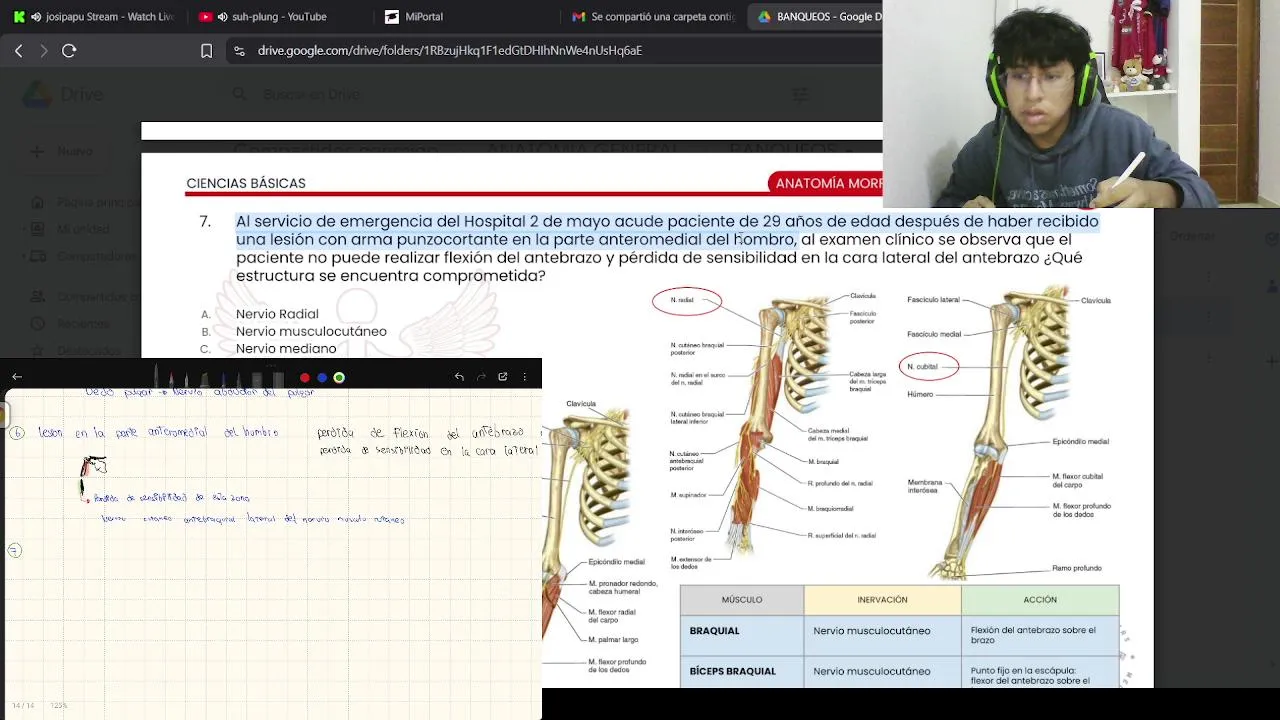Open the share/export icon in notes toolbar
1280x720 pixels.
[x=503, y=377]
